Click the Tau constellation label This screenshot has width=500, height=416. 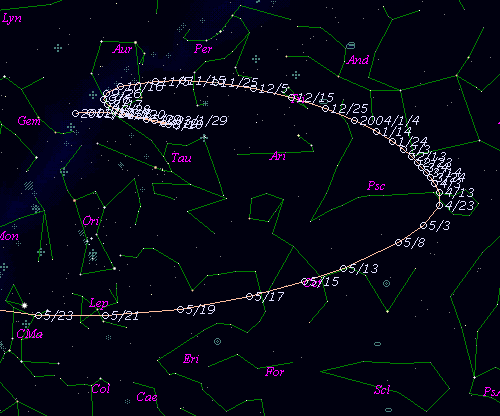point(181,157)
